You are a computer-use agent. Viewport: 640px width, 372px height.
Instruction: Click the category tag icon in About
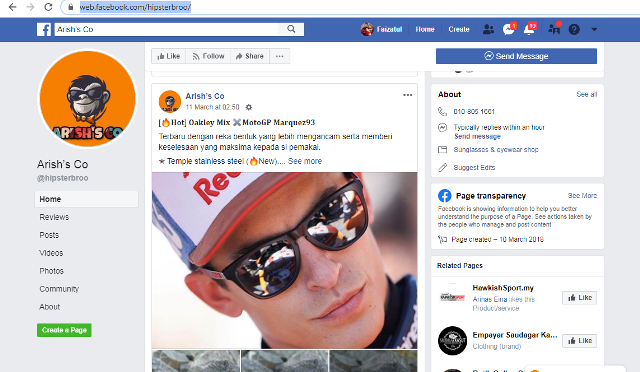point(442,149)
